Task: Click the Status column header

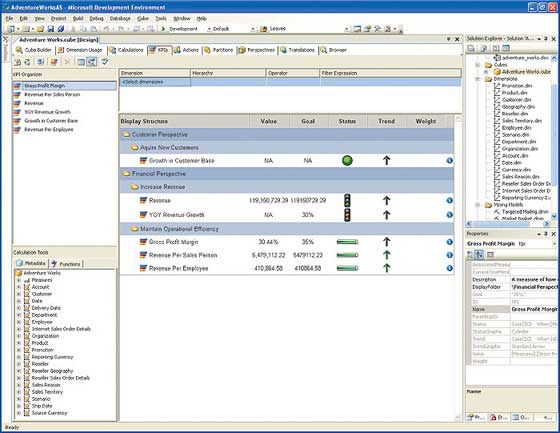Action: (x=347, y=121)
